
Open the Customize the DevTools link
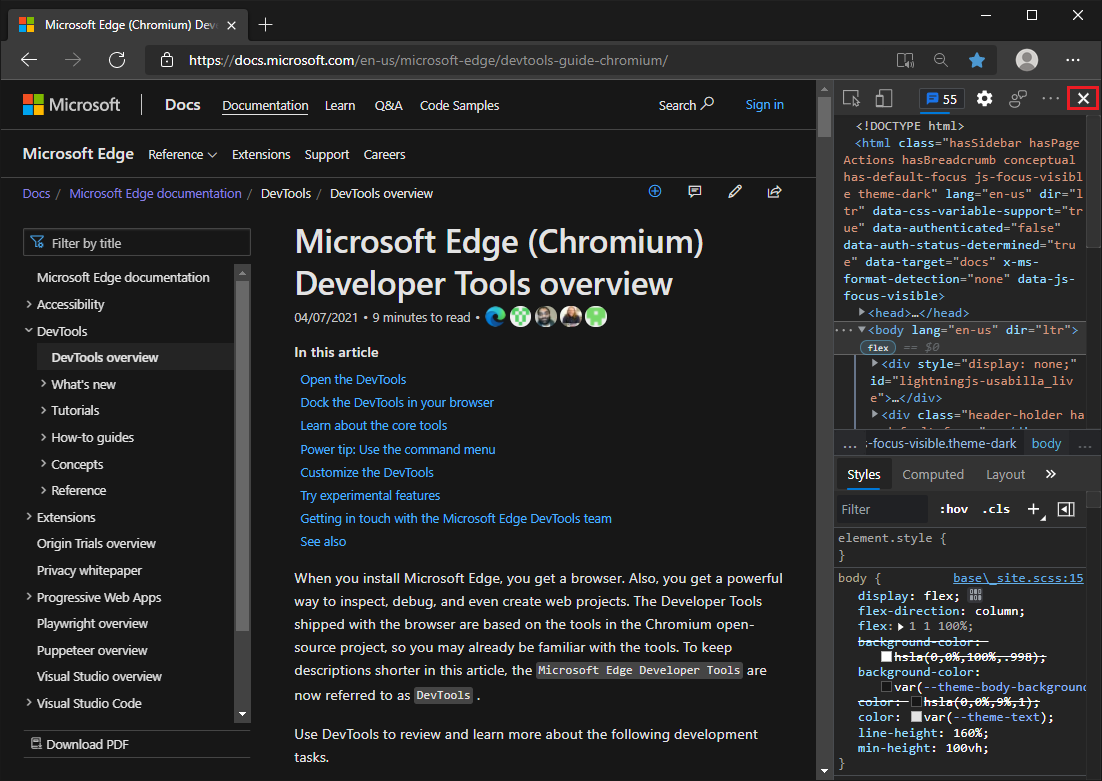point(366,472)
